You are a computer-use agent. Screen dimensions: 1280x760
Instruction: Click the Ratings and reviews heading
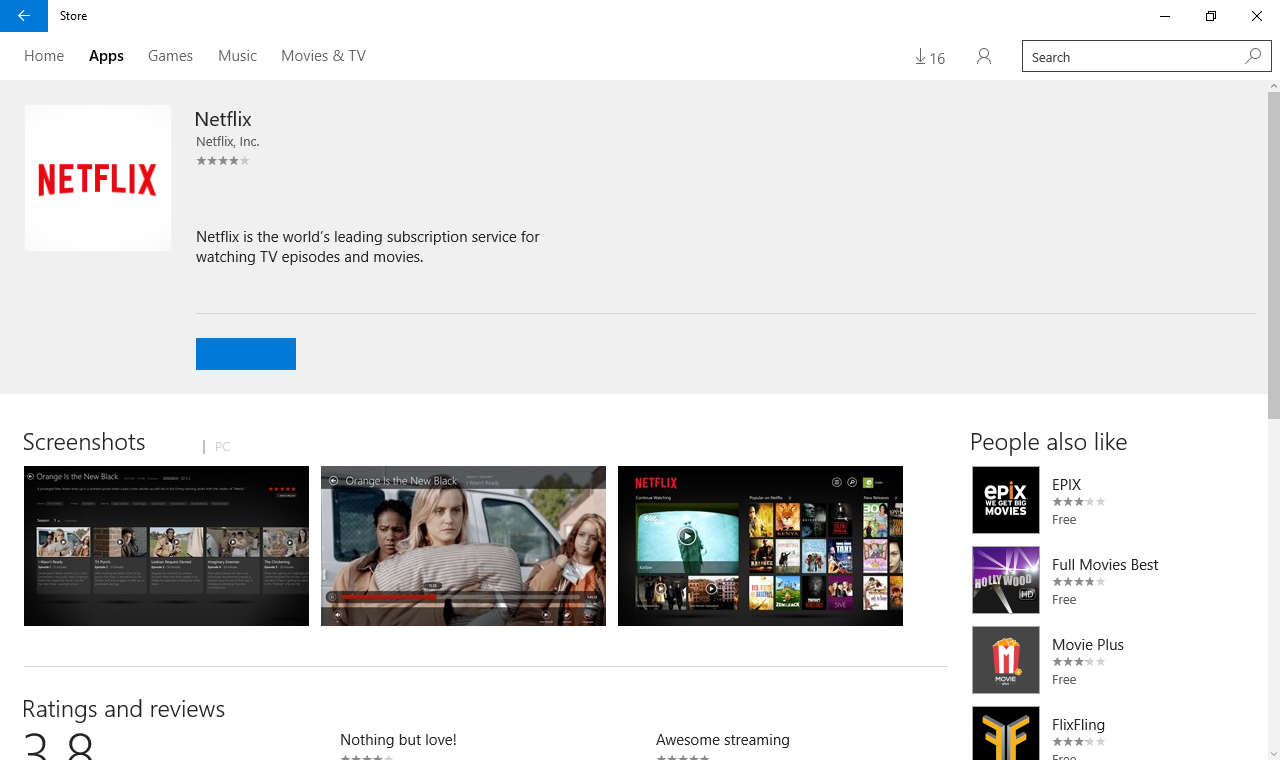[124, 709]
